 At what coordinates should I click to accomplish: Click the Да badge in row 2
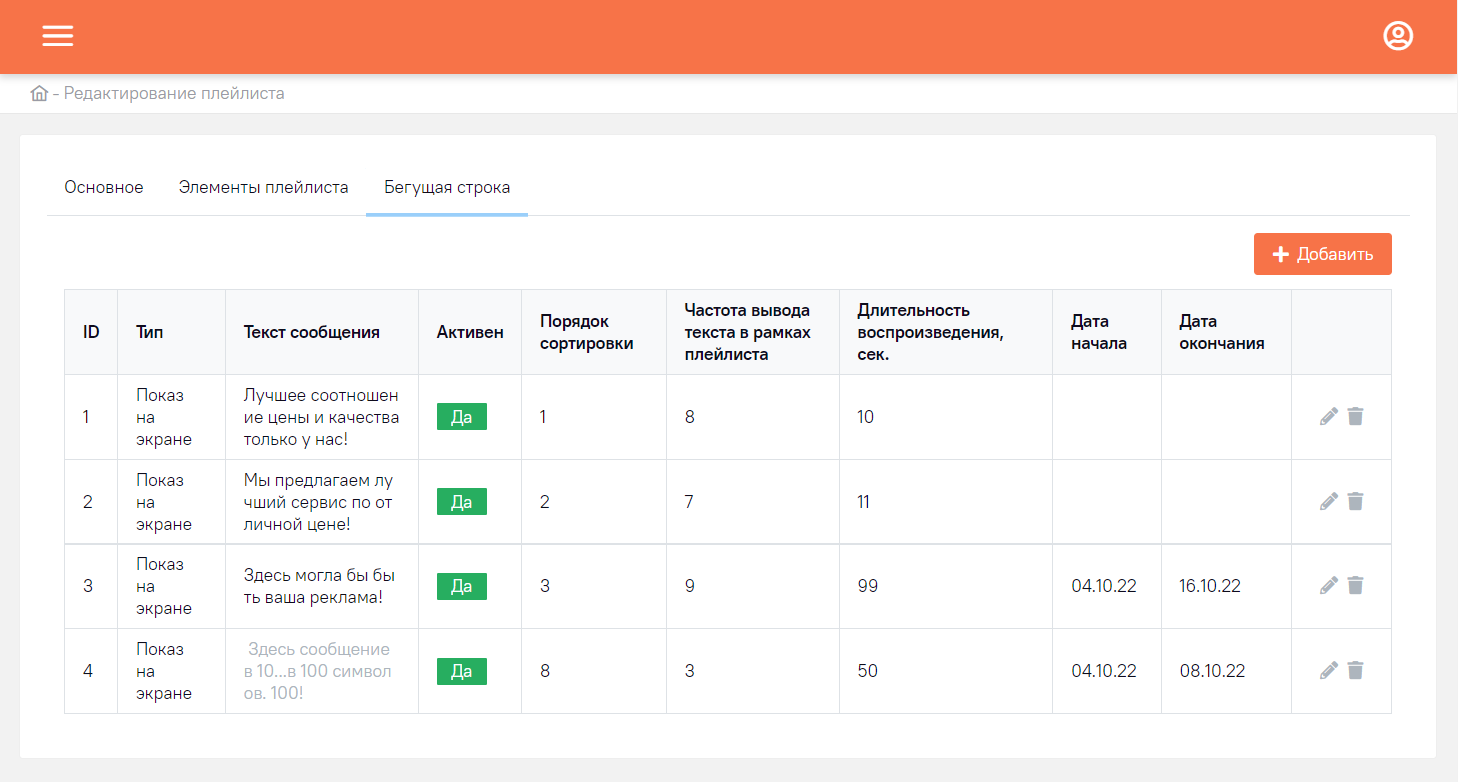tap(462, 502)
